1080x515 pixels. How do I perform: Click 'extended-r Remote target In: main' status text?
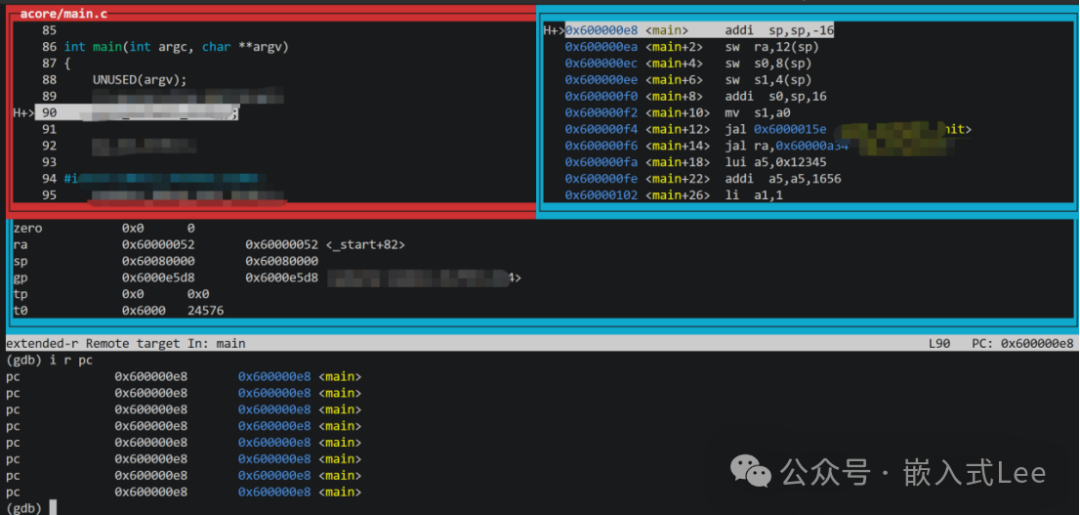[125, 344]
